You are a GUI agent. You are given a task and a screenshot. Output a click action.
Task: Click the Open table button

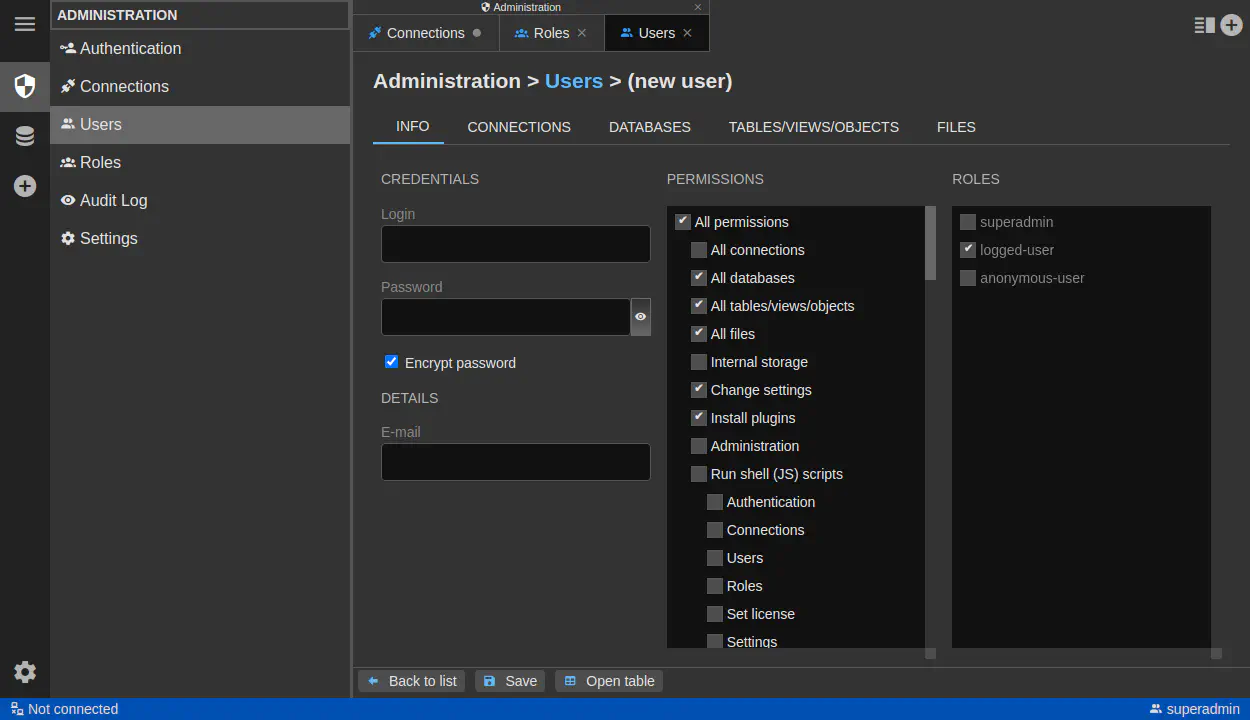pyautogui.click(x=609, y=681)
